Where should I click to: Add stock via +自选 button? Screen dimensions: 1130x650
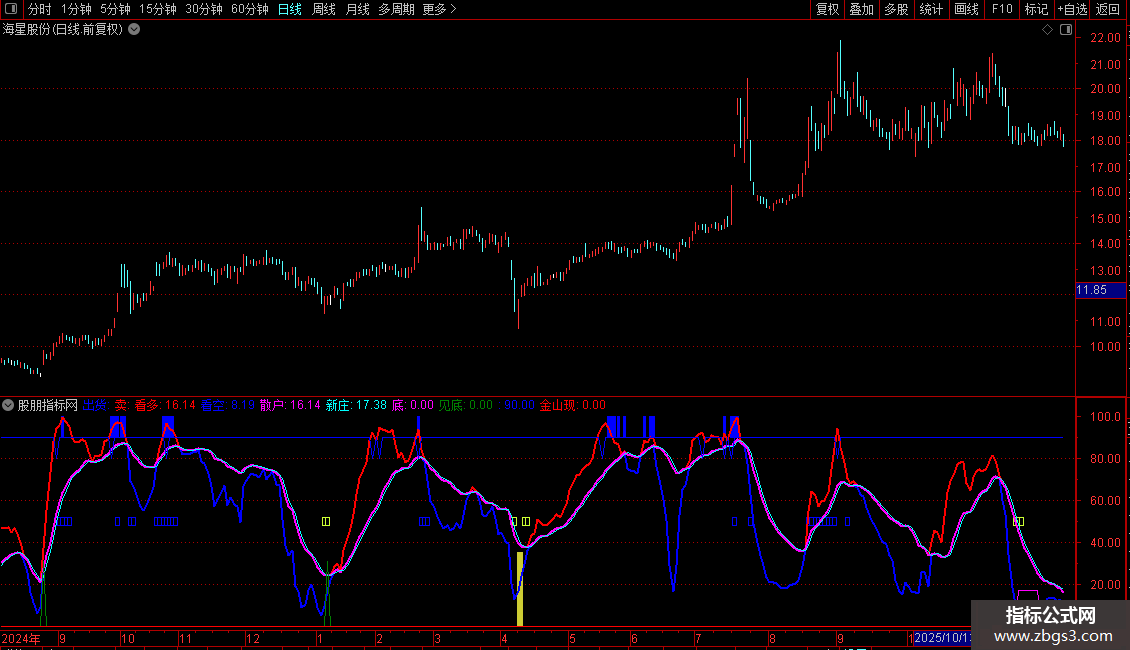1072,9
